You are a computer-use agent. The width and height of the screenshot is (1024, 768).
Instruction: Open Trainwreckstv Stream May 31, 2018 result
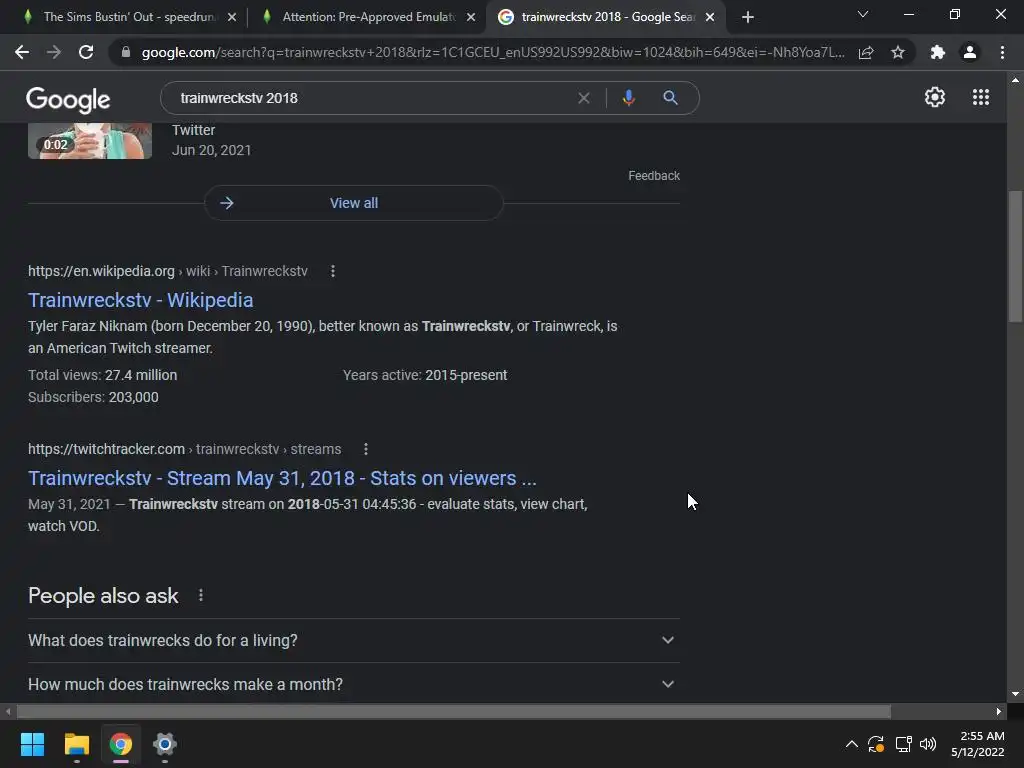click(282, 478)
